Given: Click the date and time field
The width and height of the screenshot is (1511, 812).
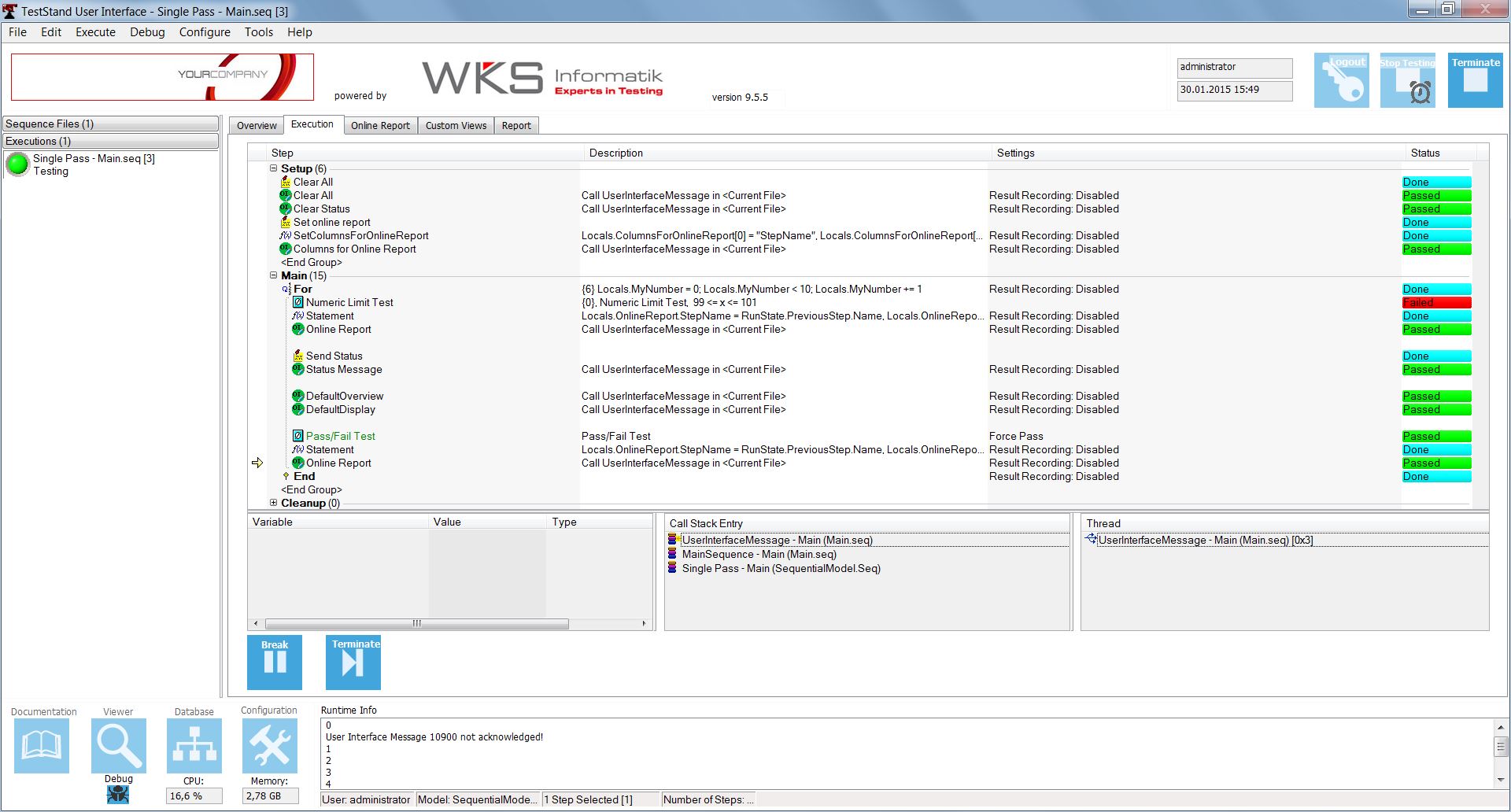Looking at the screenshot, I should point(1234,90).
